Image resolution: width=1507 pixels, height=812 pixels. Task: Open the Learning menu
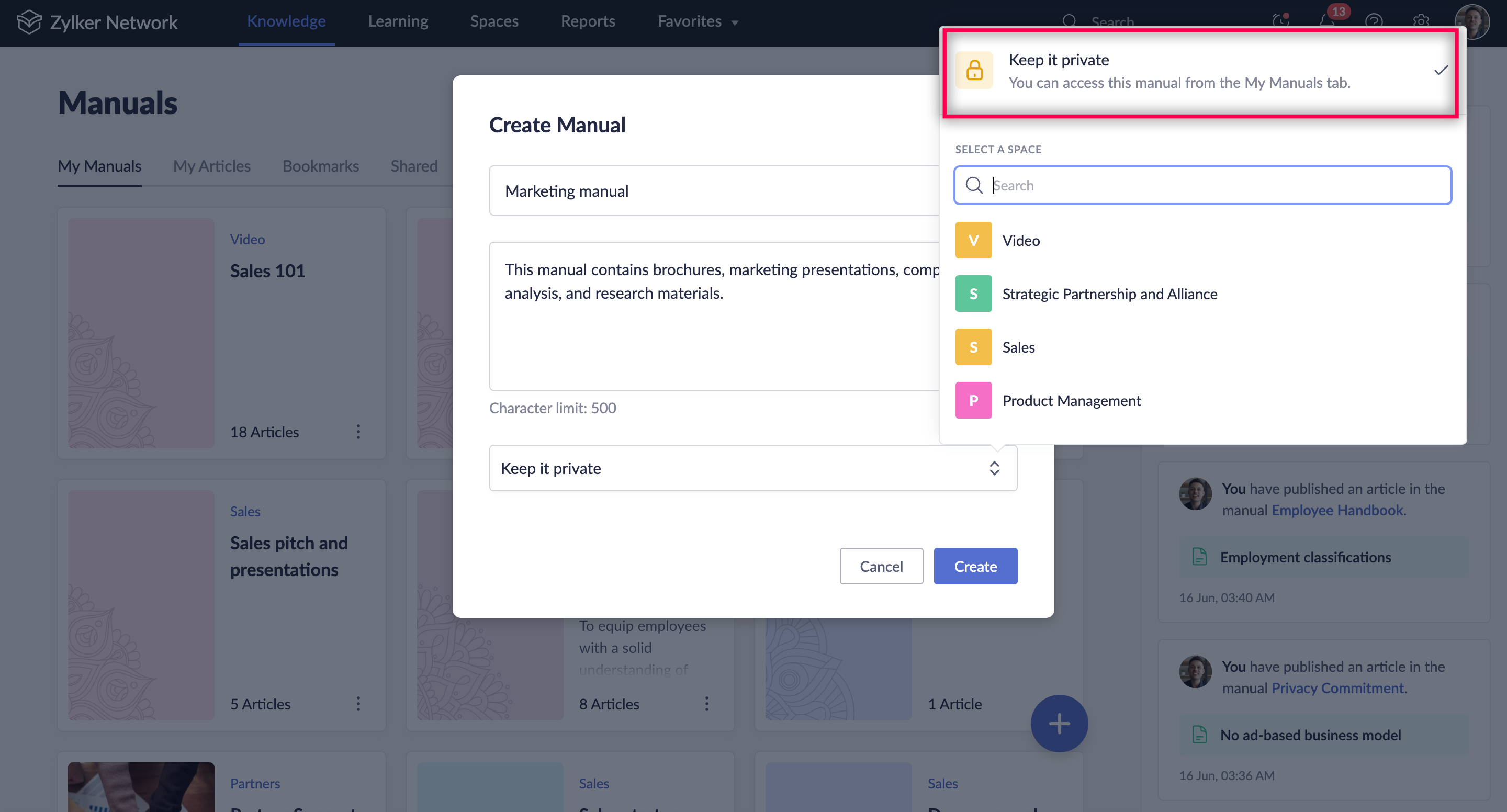pyautogui.click(x=398, y=21)
